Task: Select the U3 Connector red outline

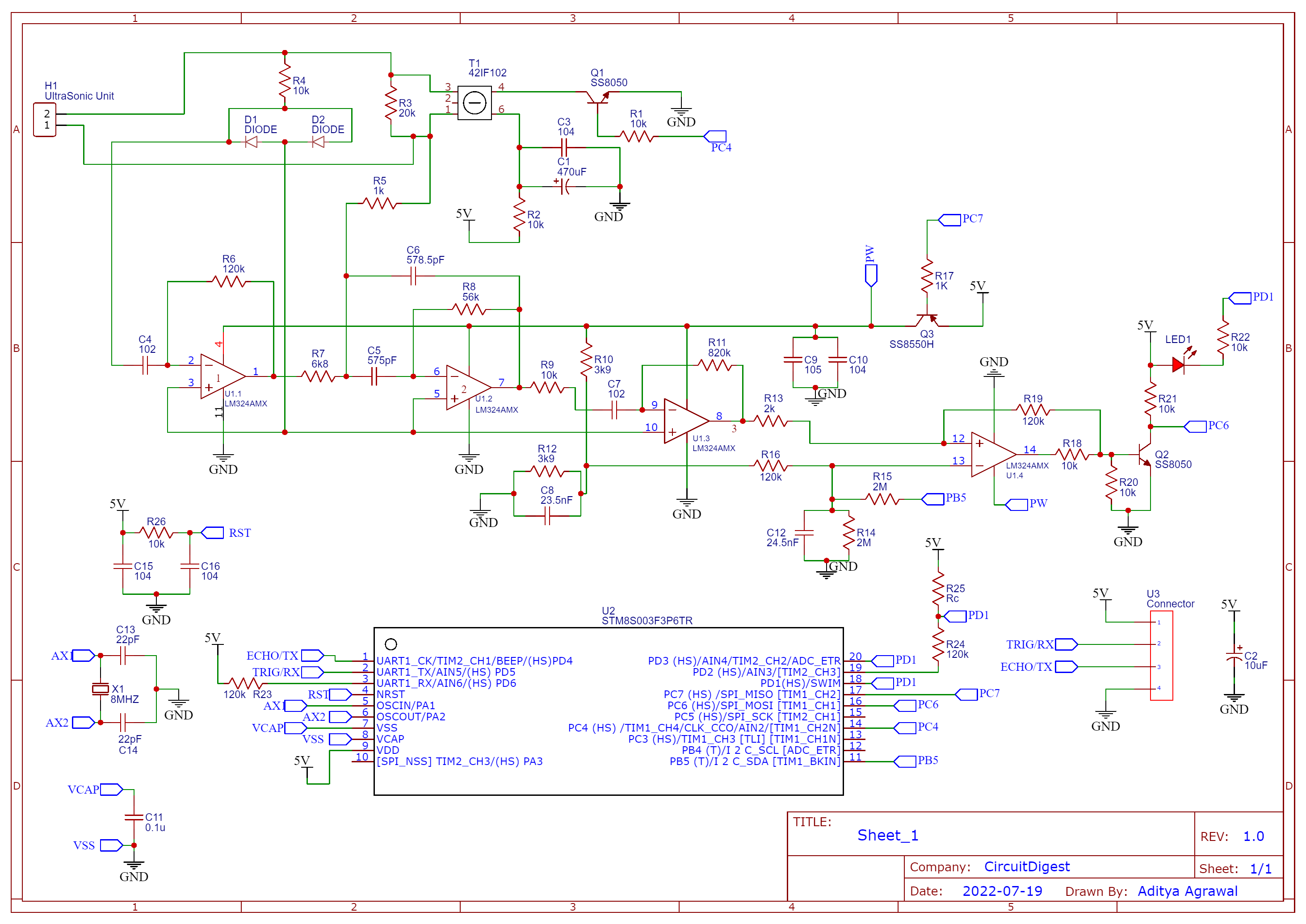Action: pos(1161,656)
